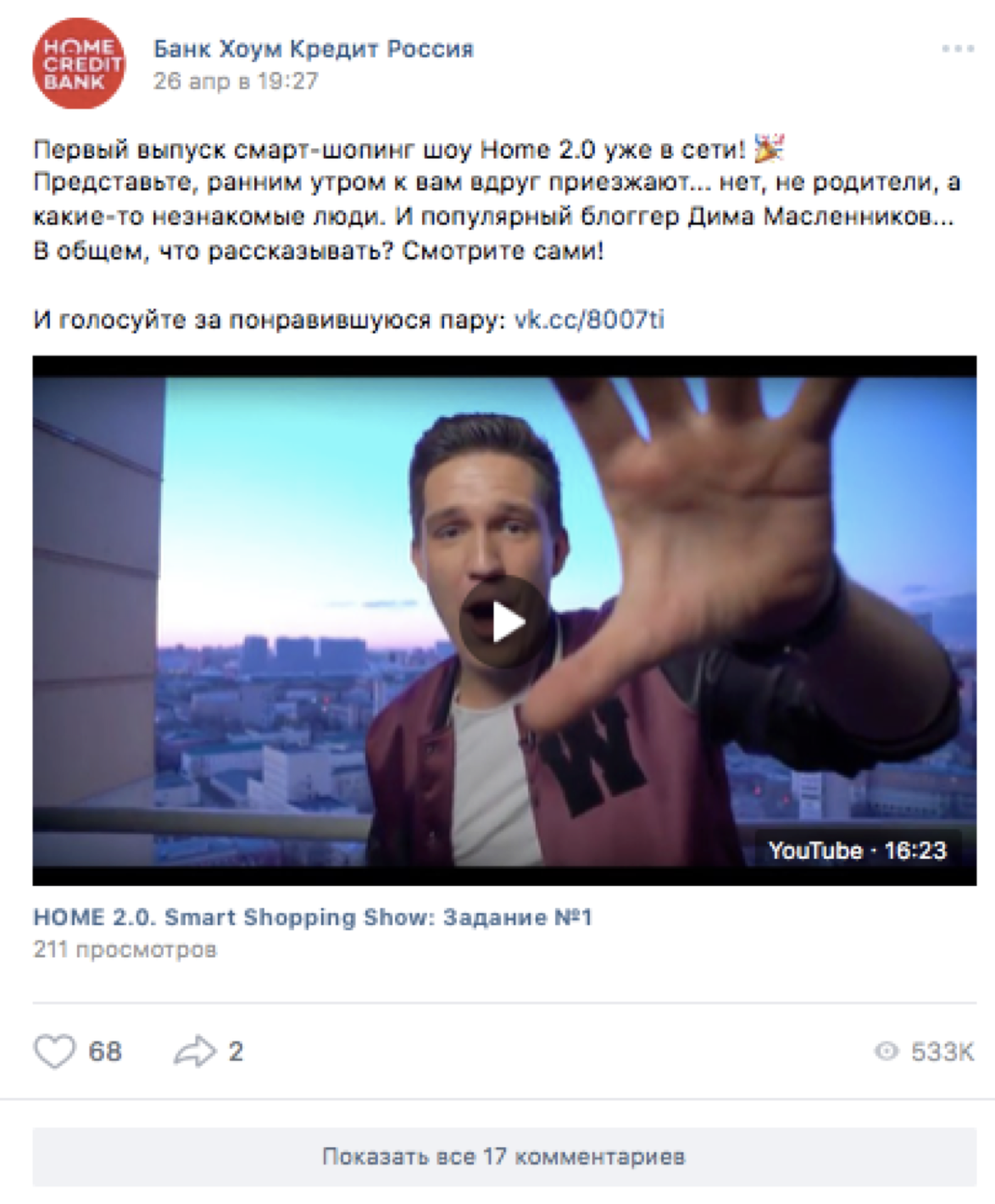Open the three-dots post options menu
The image size is (995, 1204).
pyautogui.click(x=958, y=49)
